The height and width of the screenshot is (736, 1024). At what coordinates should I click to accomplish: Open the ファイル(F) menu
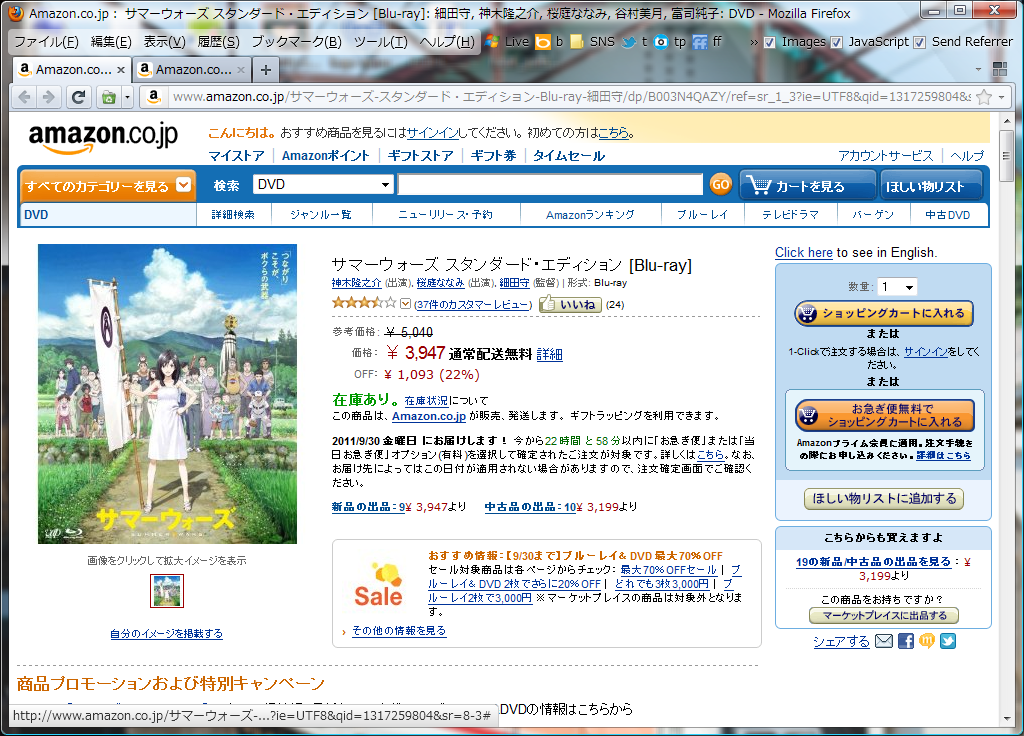tap(46, 42)
